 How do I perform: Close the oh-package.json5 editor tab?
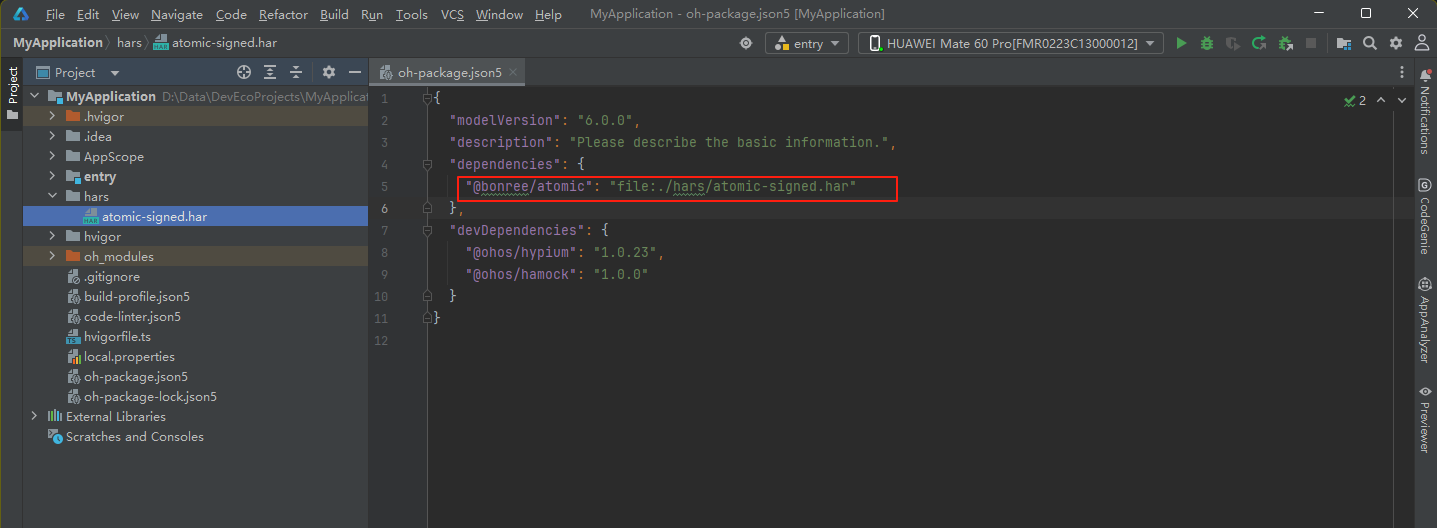(x=513, y=72)
